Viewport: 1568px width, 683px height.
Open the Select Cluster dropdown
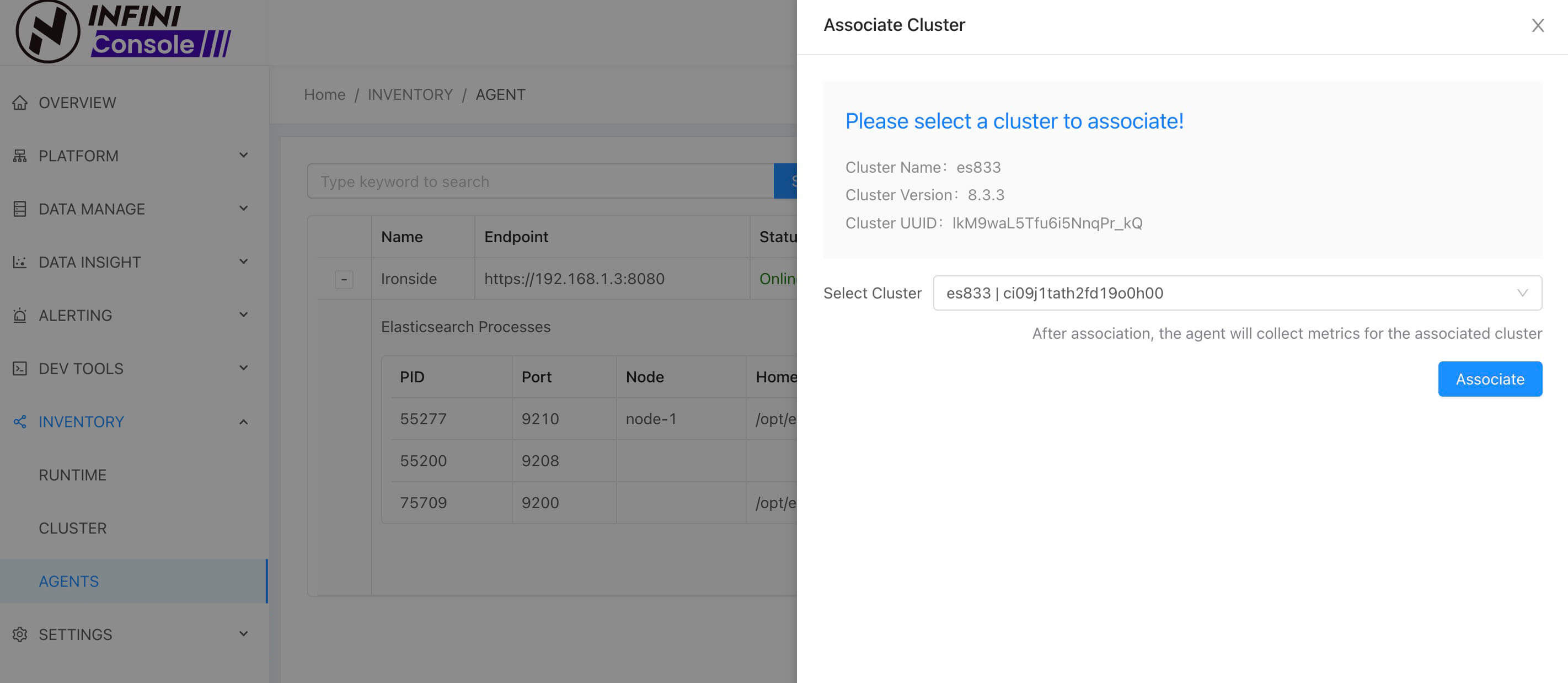point(1237,294)
